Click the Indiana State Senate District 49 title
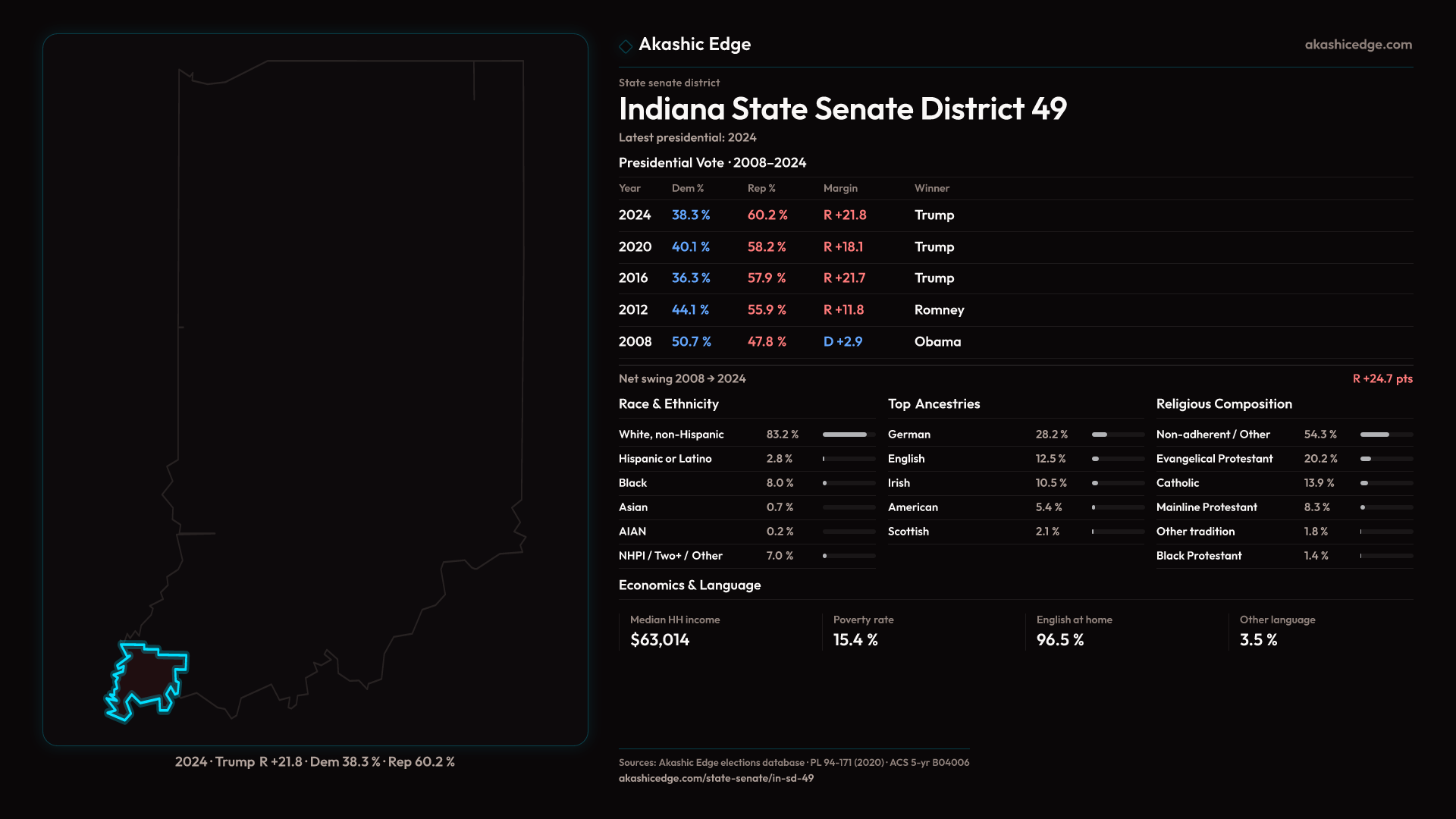 (842, 109)
